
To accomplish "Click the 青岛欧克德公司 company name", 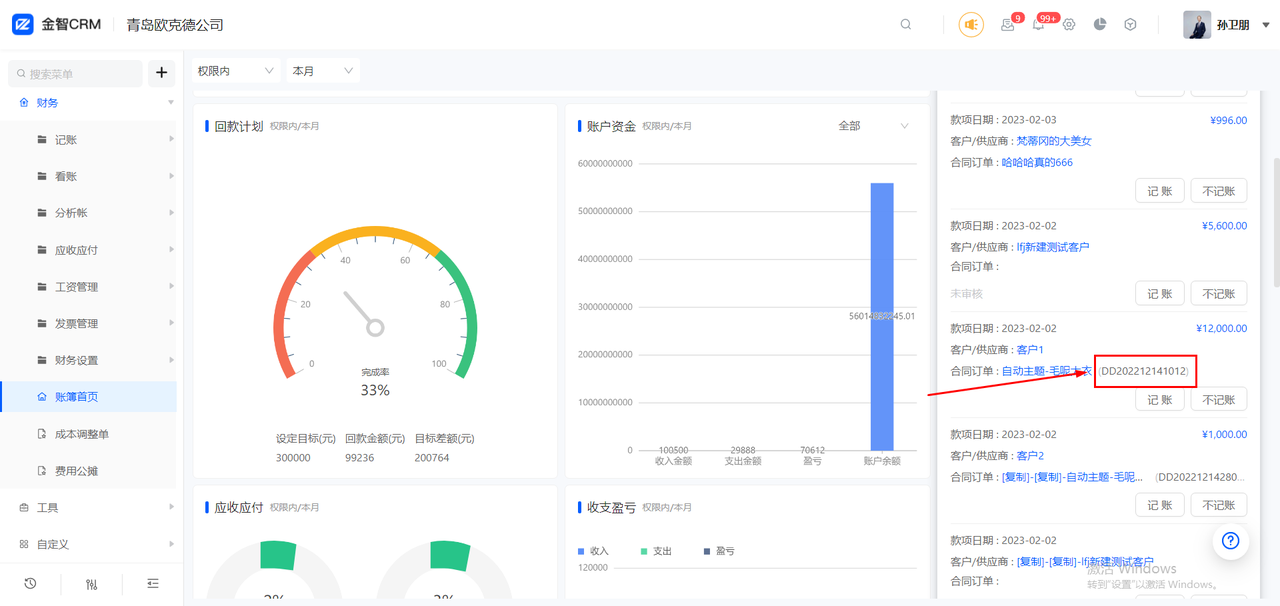I will click(175, 25).
